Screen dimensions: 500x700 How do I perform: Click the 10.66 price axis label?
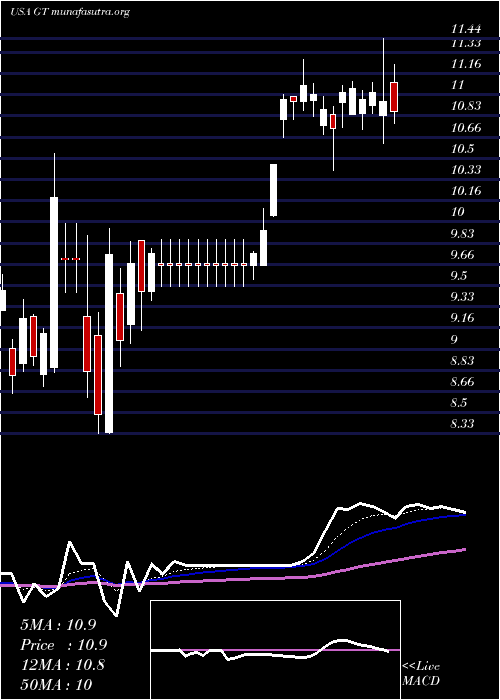click(x=466, y=128)
